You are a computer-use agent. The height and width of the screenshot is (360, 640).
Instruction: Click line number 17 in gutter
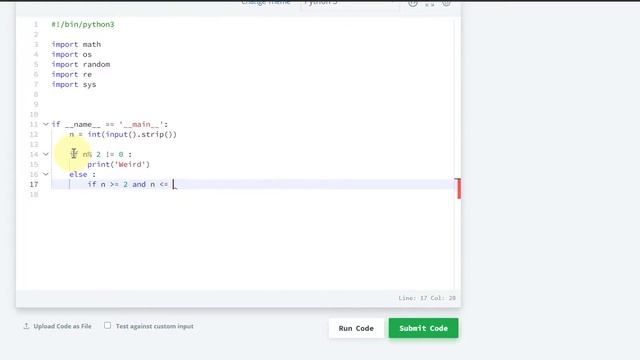[34, 184]
